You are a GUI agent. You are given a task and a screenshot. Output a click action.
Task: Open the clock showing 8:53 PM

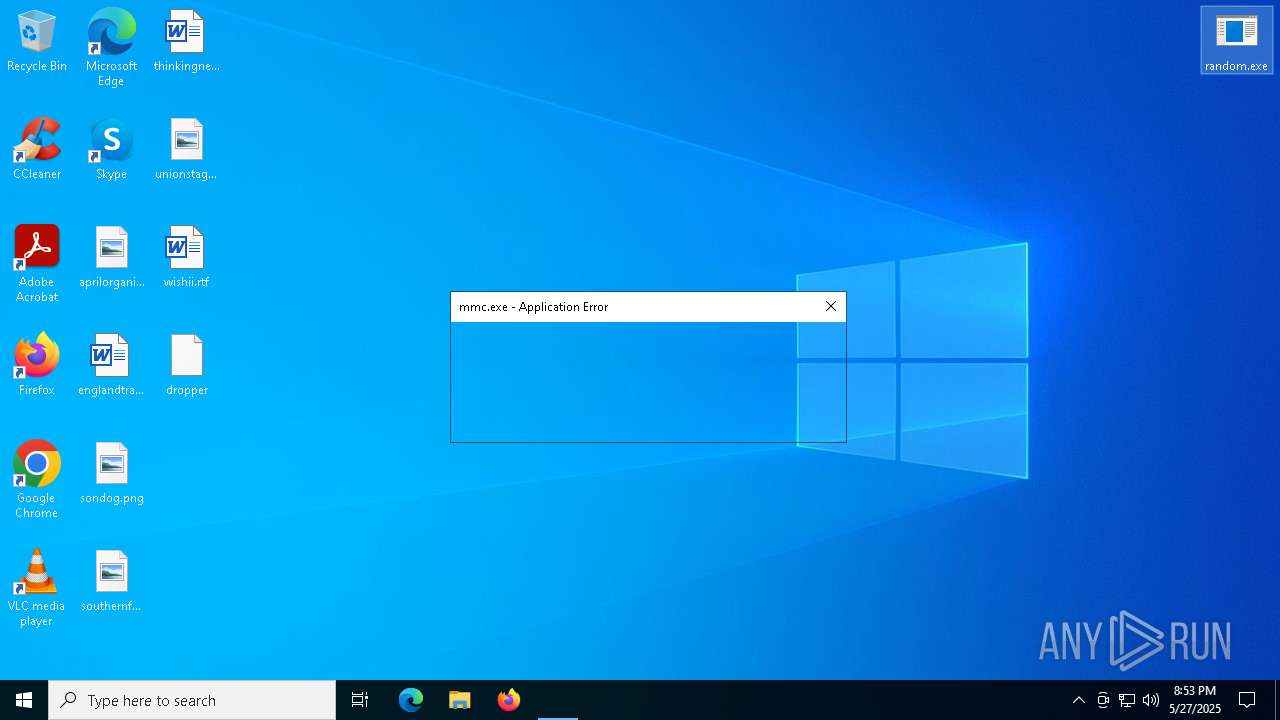point(1195,700)
